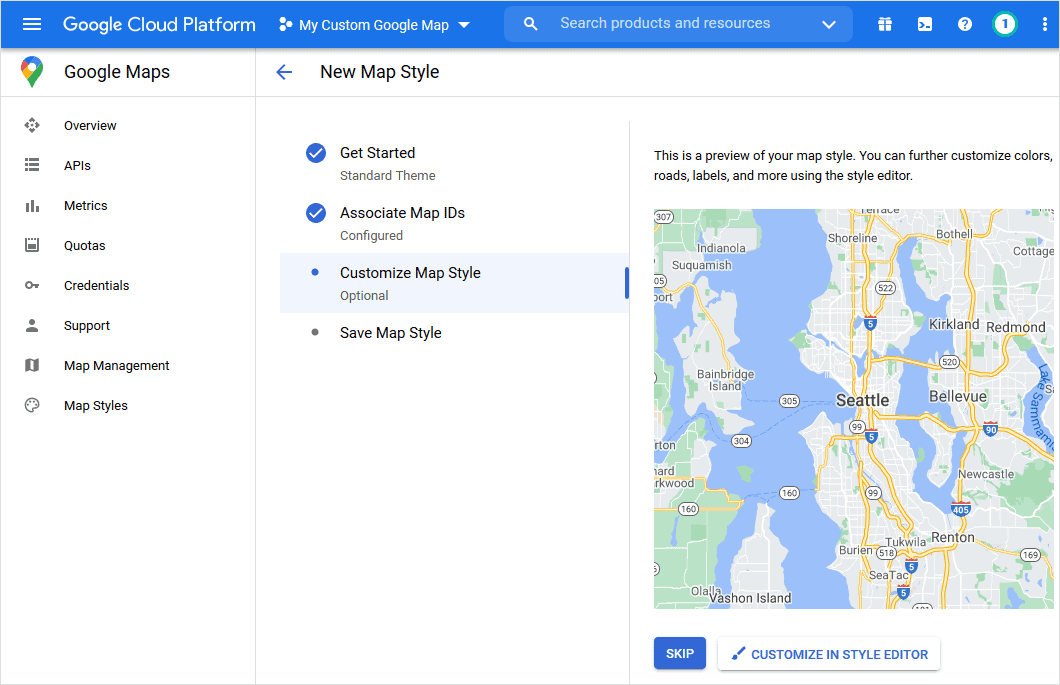Viewport: 1060px width, 685px height.
Task: Click the Associate Map IDs checkmark icon
Action: 316,213
